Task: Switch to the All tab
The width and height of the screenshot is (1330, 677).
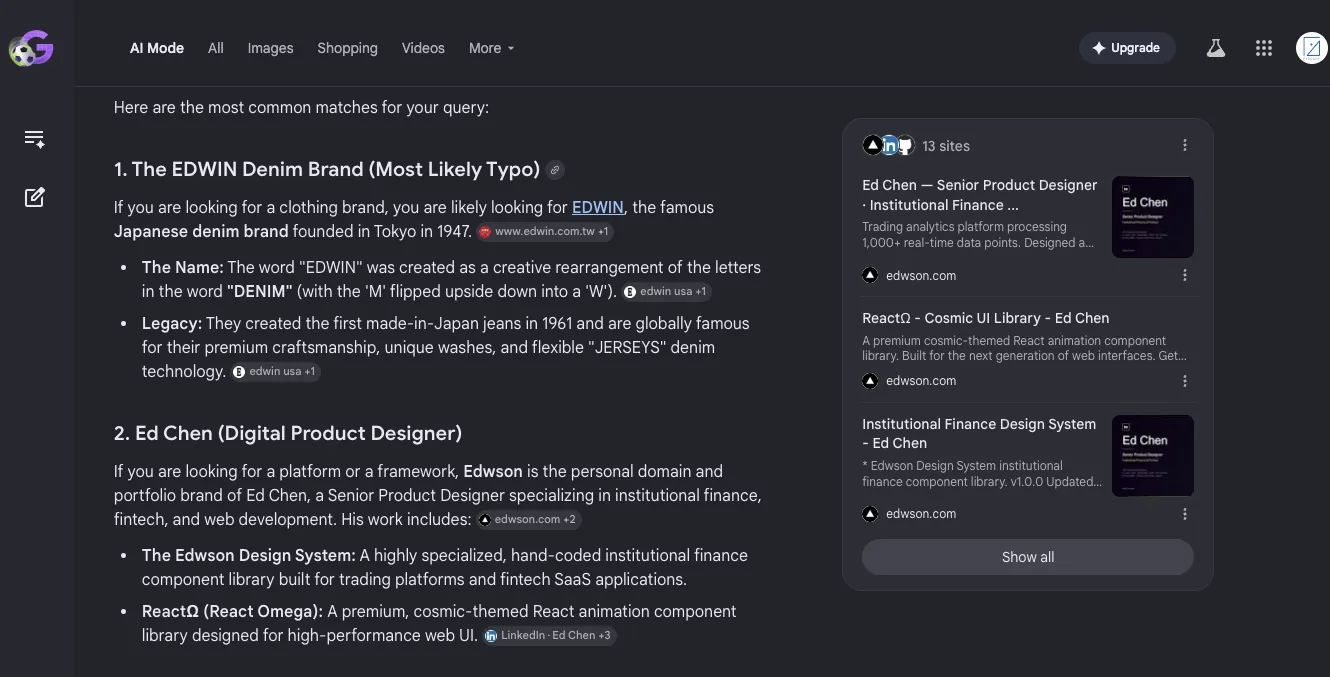Action: (216, 48)
